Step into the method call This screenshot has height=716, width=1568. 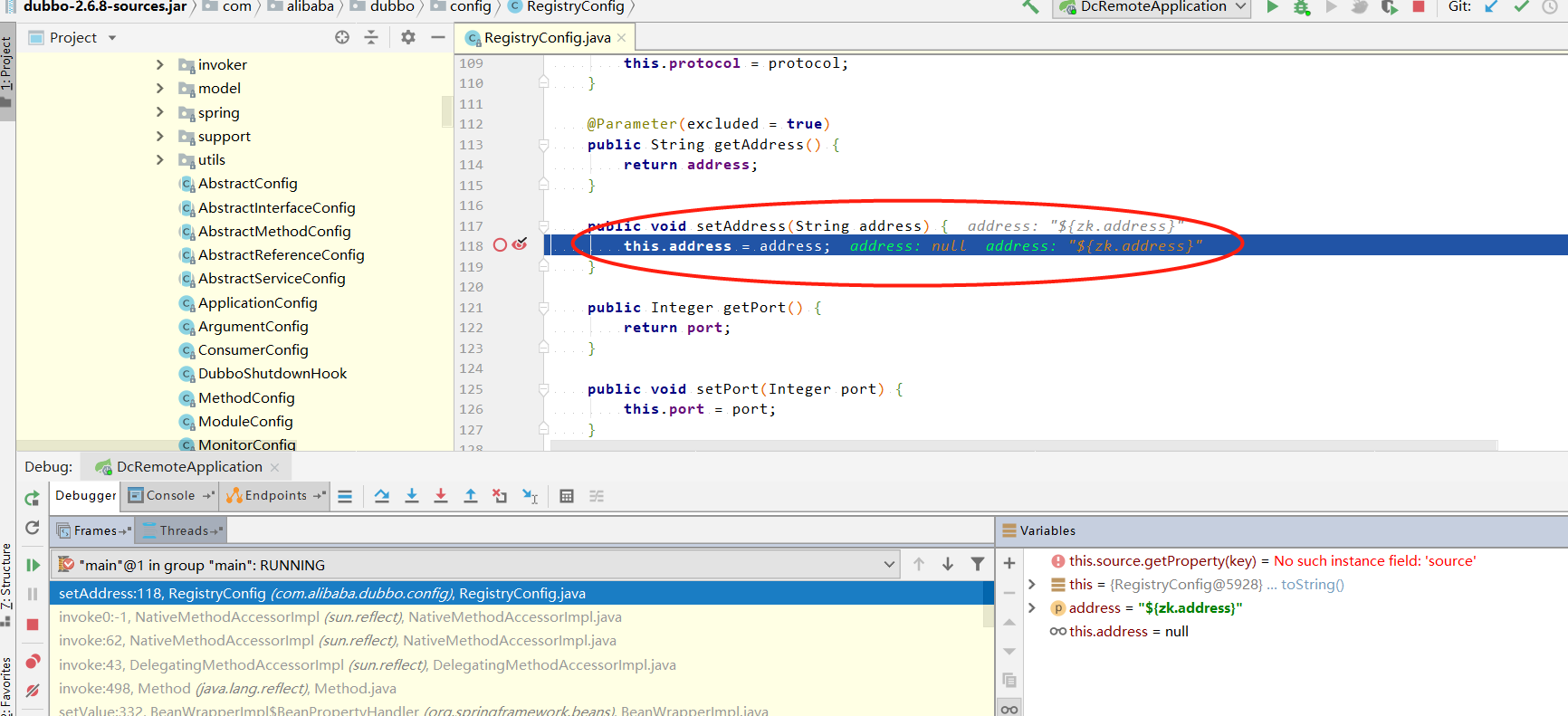pos(412,496)
